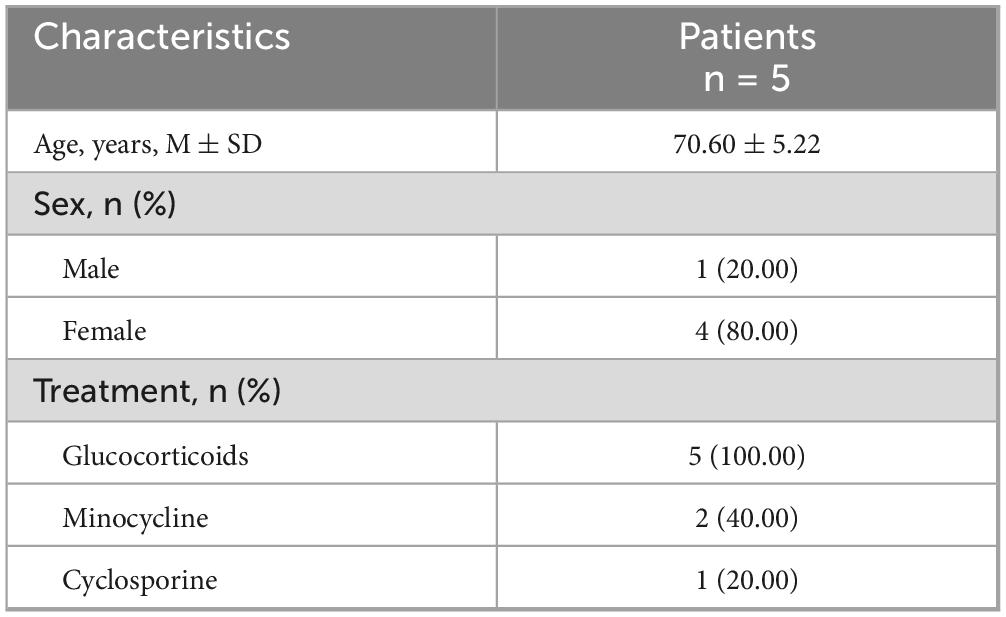Click the Characteristics column header
Image resolution: width=1006 pixels, height=617 pixels.
pyautogui.click(x=162, y=38)
